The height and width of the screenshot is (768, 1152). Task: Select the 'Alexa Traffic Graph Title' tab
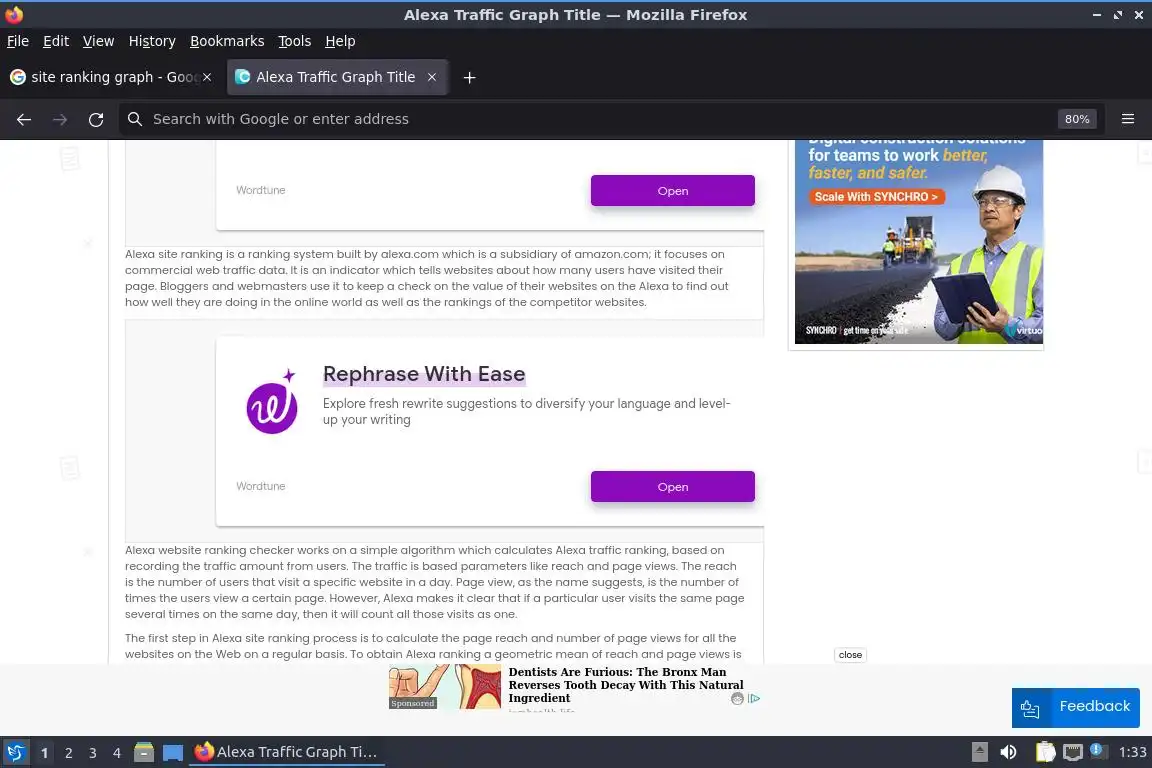tap(337, 77)
